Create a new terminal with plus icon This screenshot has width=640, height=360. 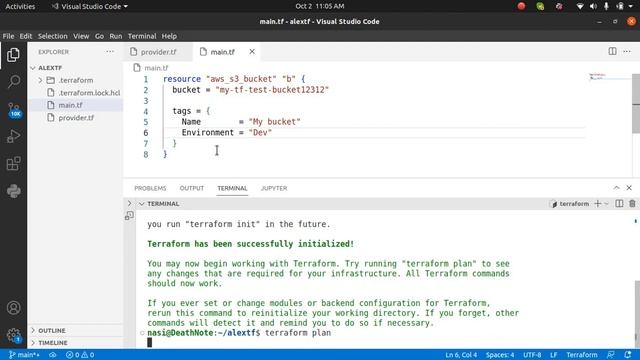tap(598, 204)
